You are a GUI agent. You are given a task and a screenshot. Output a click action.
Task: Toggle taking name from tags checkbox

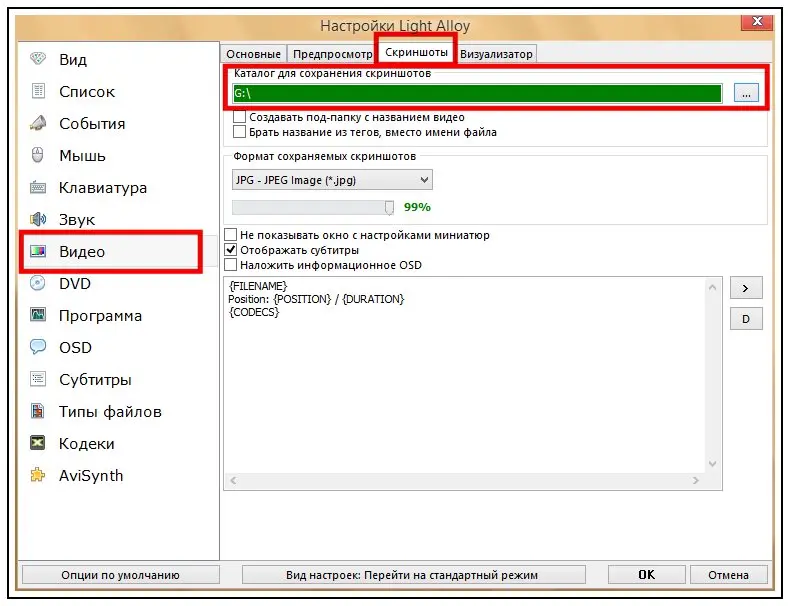click(x=239, y=132)
